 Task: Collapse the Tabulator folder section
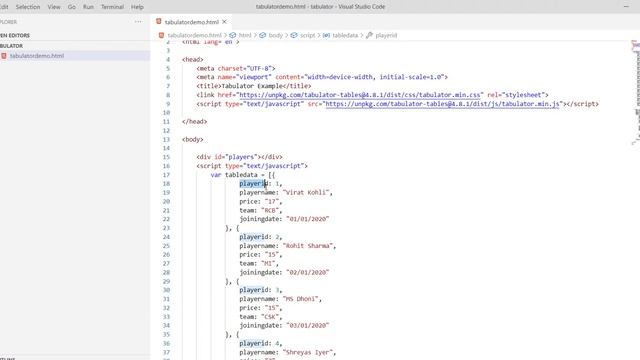point(11,46)
